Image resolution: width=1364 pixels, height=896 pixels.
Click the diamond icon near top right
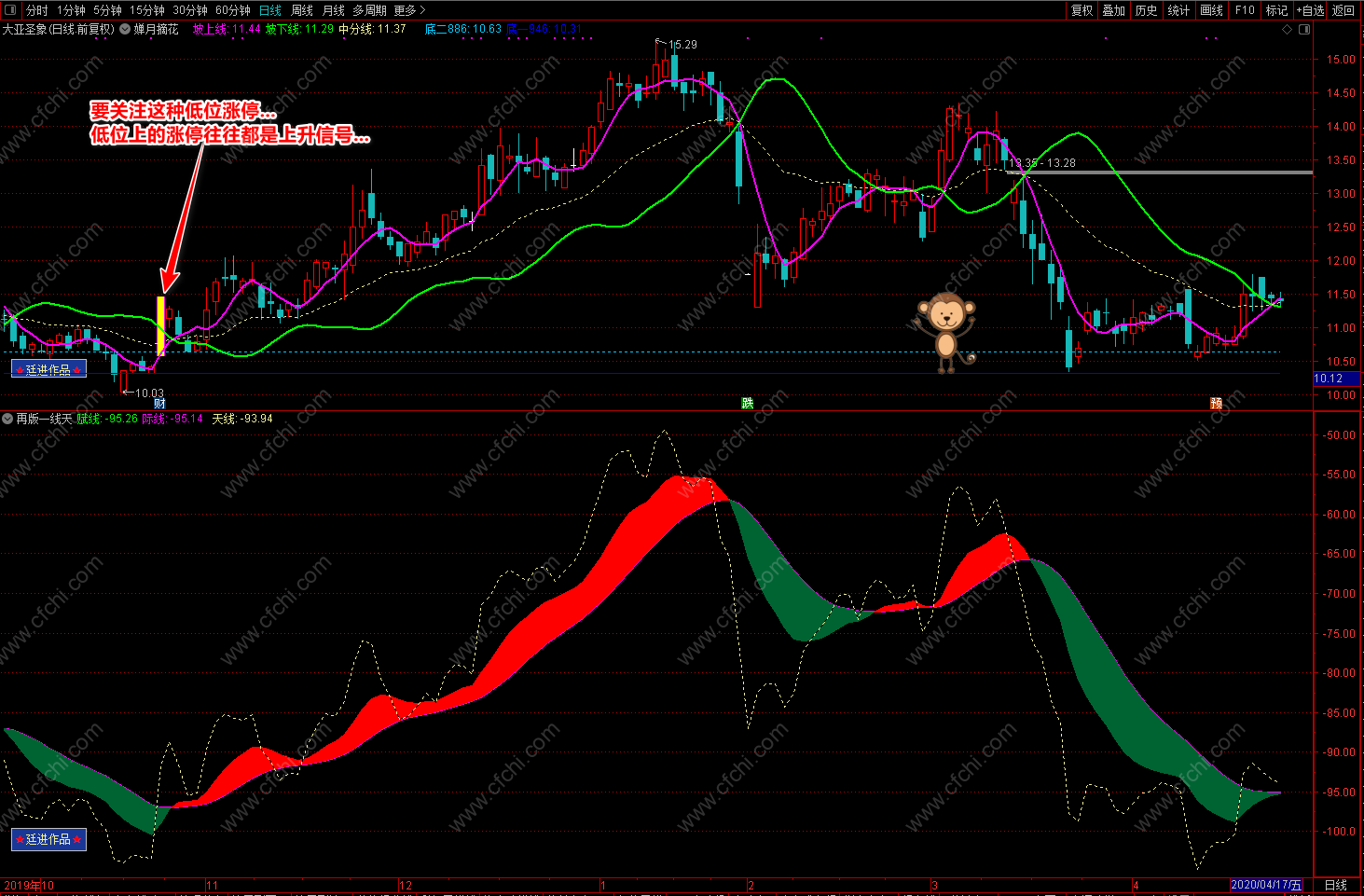tap(1288, 29)
